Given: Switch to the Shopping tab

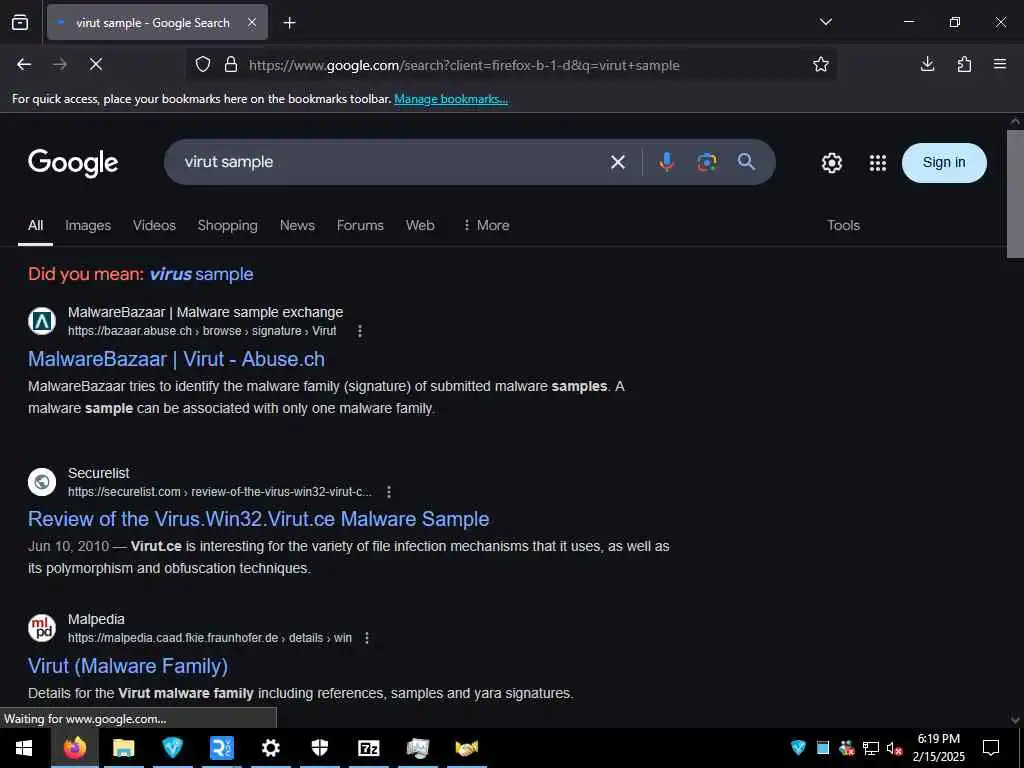Looking at the screenshot, I should click(x=227, y=225).
